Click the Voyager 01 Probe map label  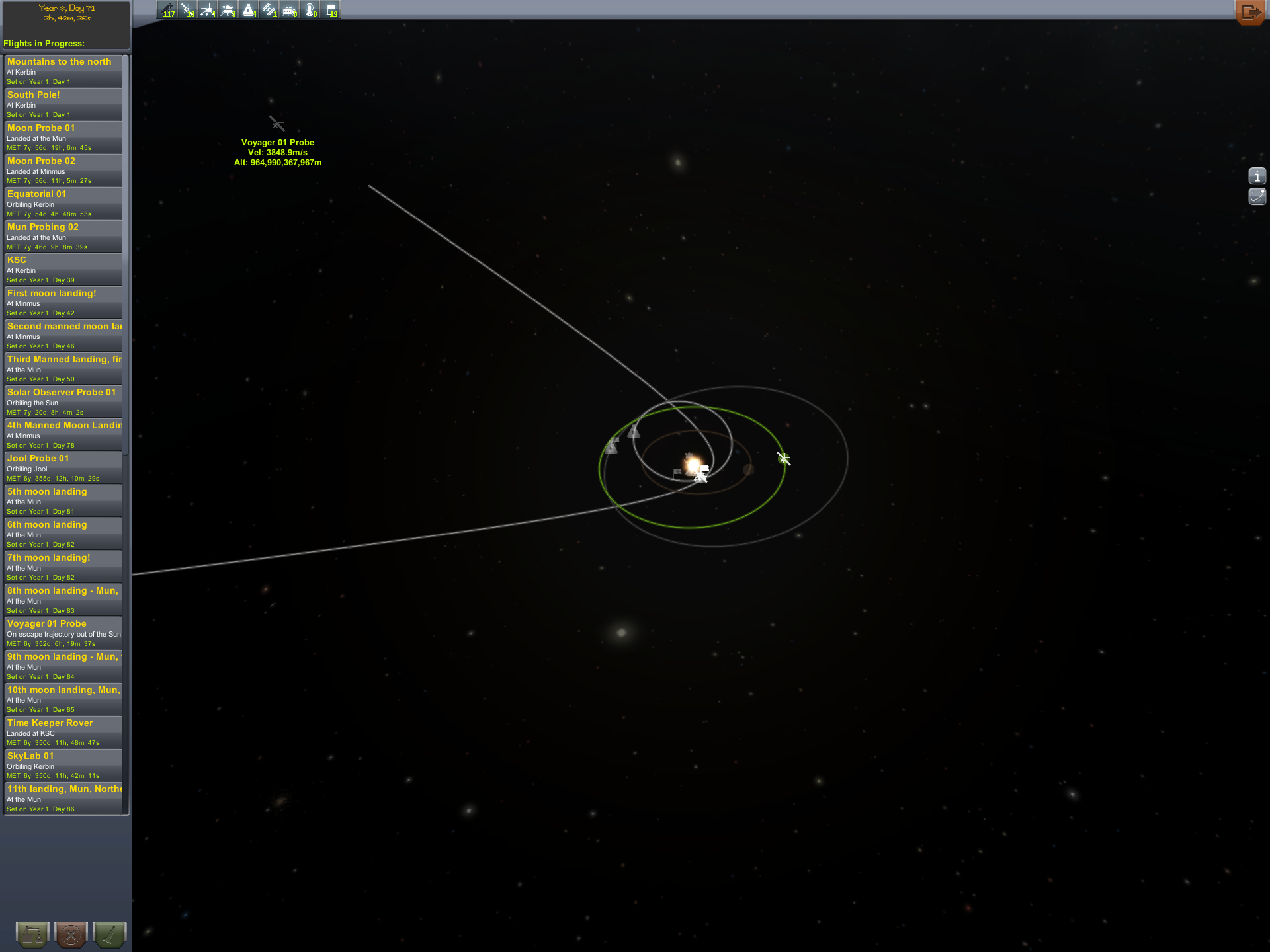click(x=278, y=153)
